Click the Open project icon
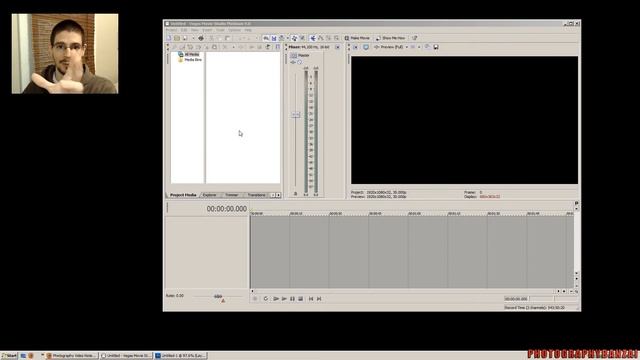640x360 pixels. click(177, 38)
